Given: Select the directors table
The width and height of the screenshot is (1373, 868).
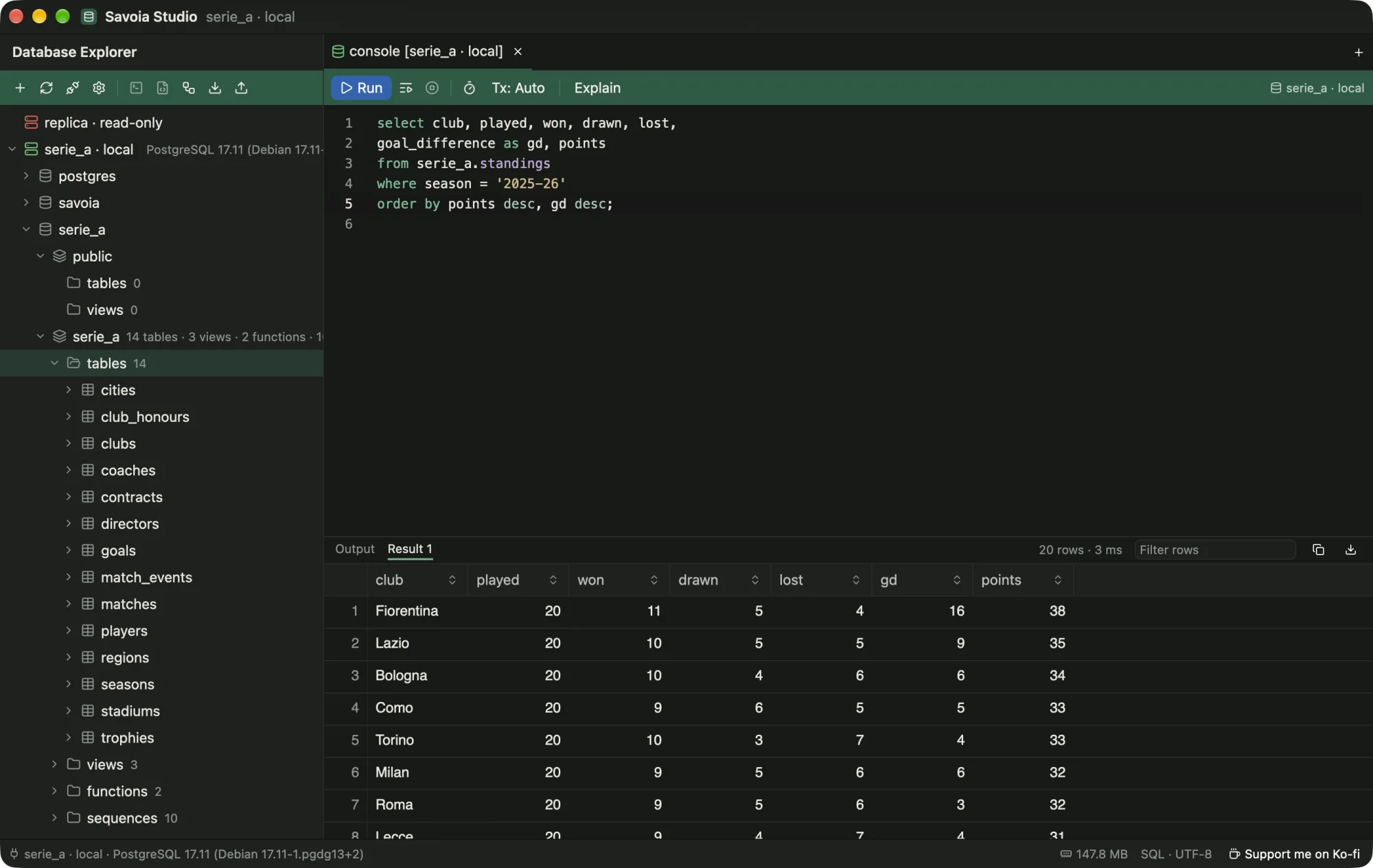Looking at the screenshot, I should 161,524.
